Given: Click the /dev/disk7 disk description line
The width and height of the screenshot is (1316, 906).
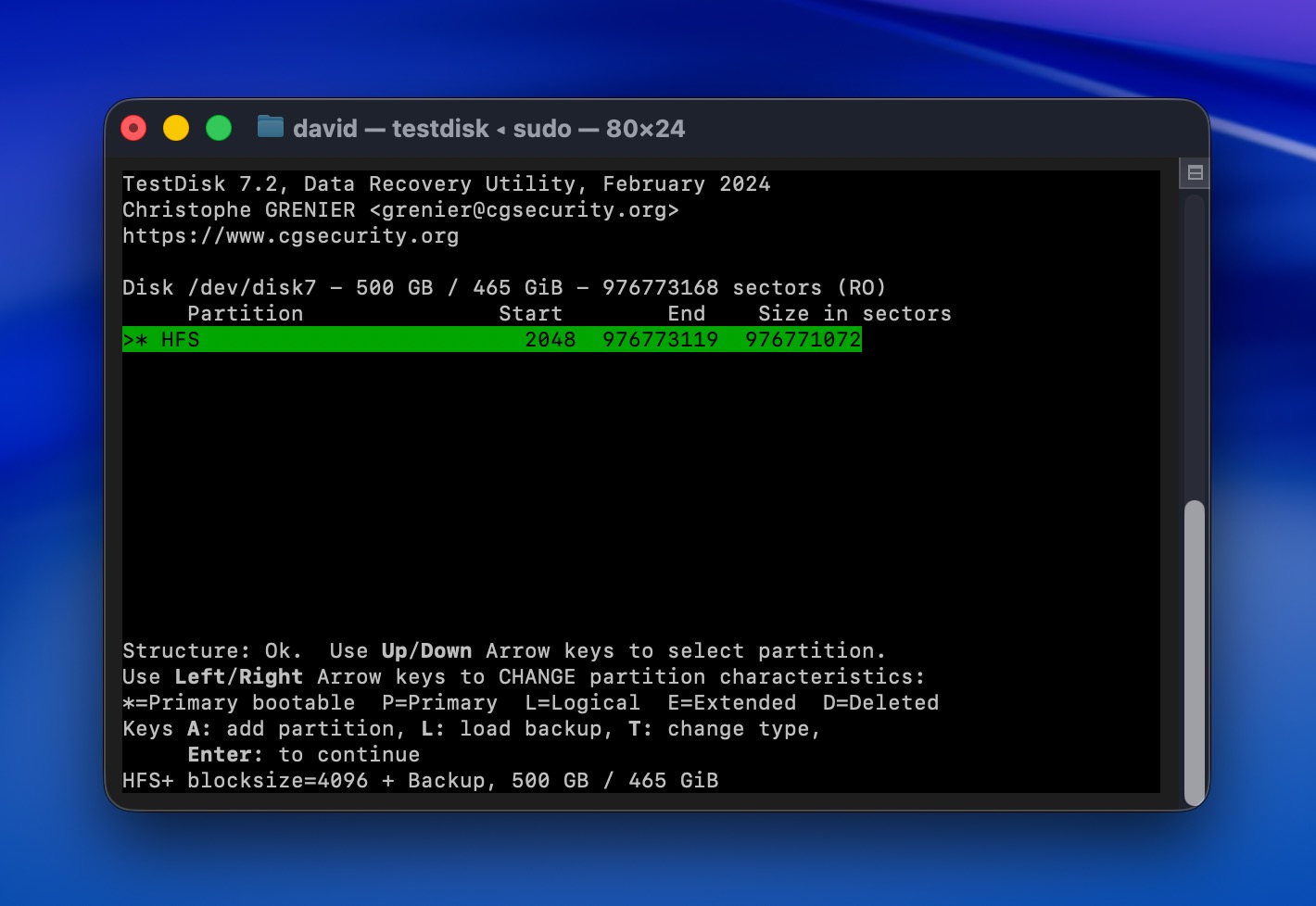Looking at the screenshot, I should 503,287.
